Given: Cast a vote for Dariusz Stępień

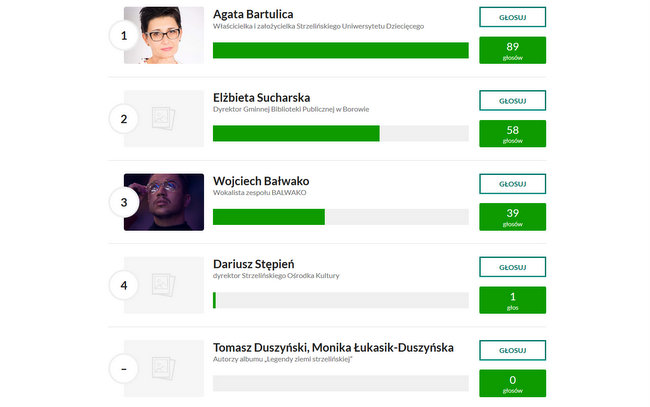Looking at the screenshot, I should pos(512,267).
